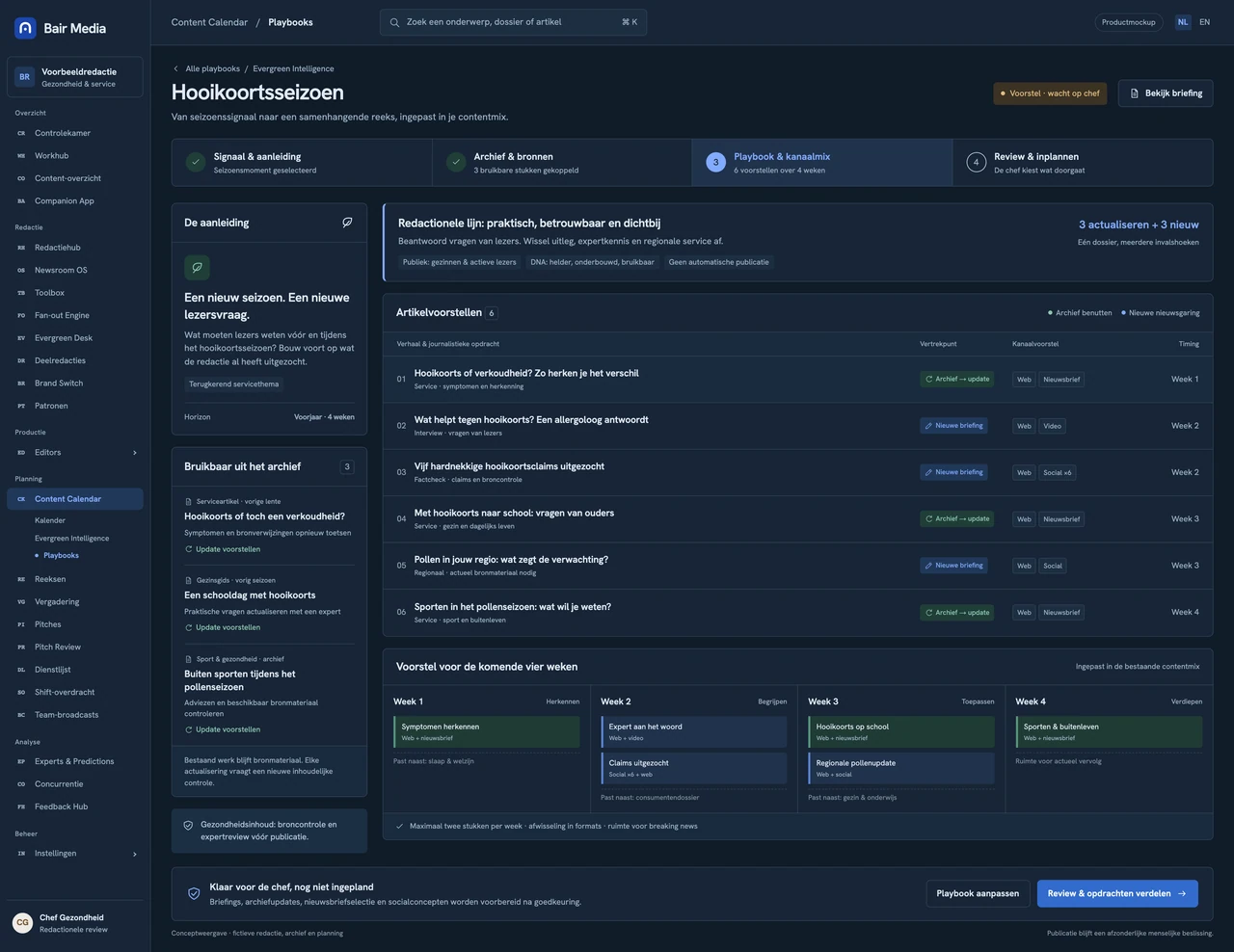Open the Voorbeeldredactie workspace switcher

75,77
